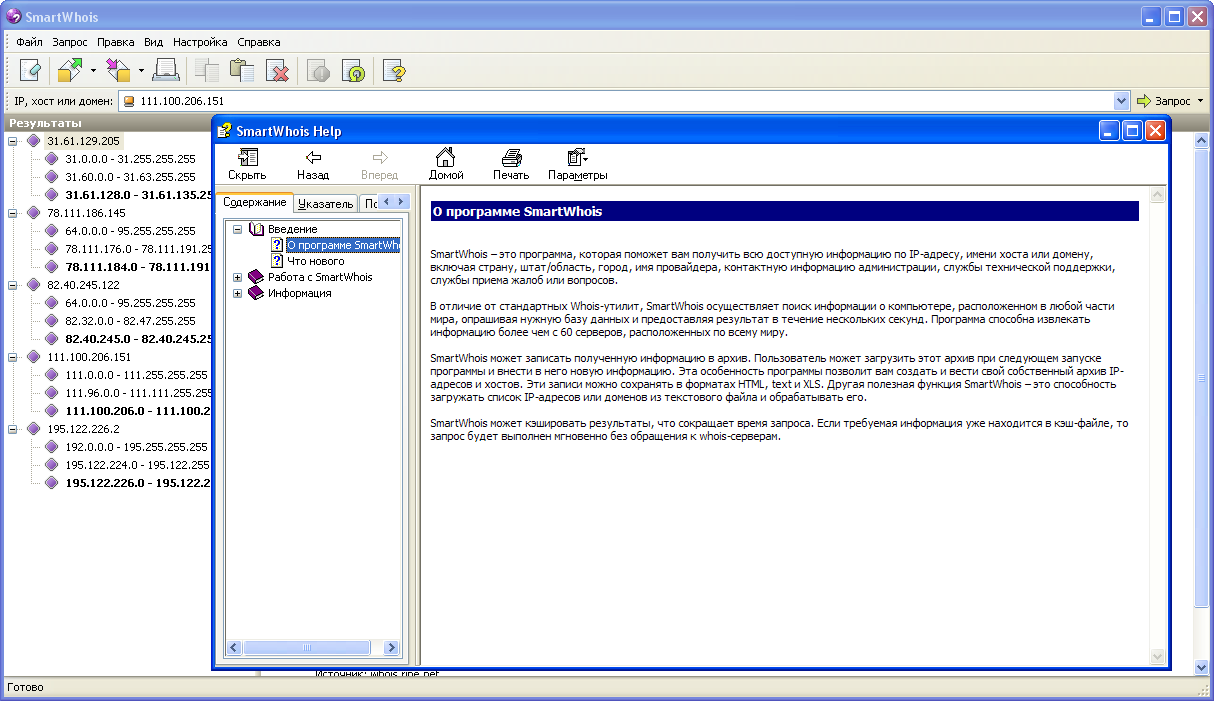Open the Правка menu

tap(116, 42)
